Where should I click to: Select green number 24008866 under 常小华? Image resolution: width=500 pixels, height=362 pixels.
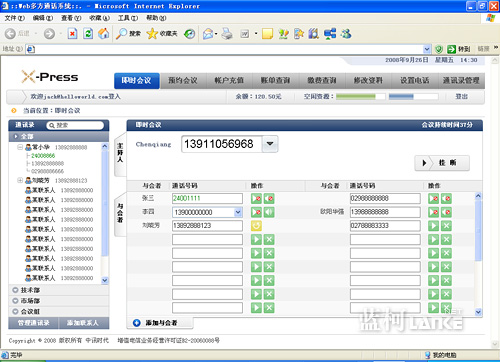[43, 156]
